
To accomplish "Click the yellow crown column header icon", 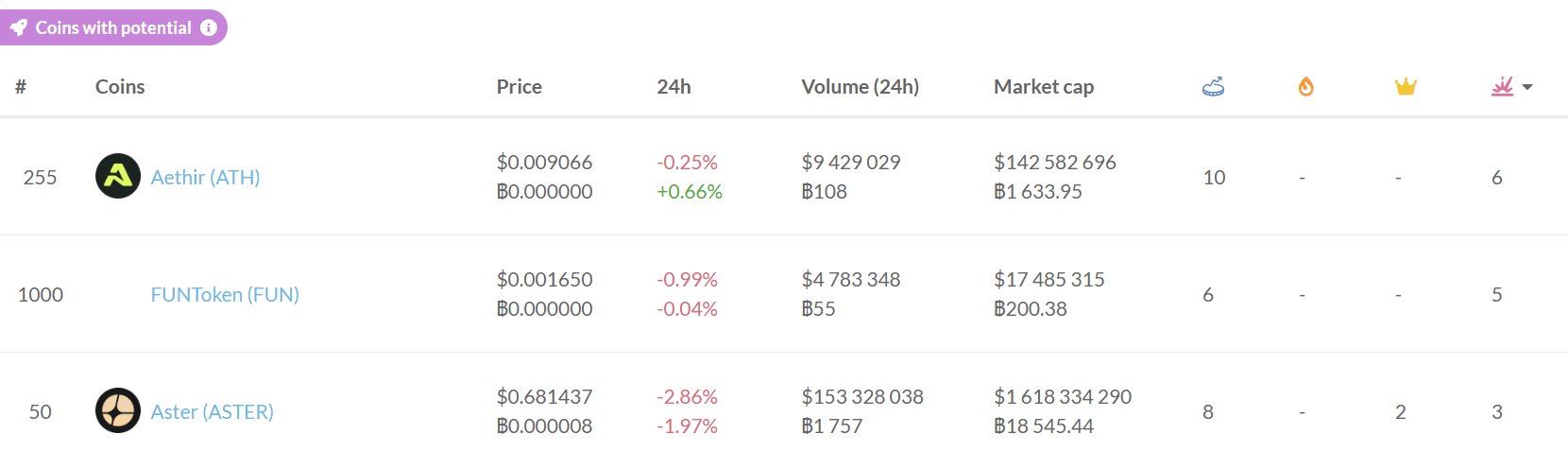I will tap(1406, 87).
